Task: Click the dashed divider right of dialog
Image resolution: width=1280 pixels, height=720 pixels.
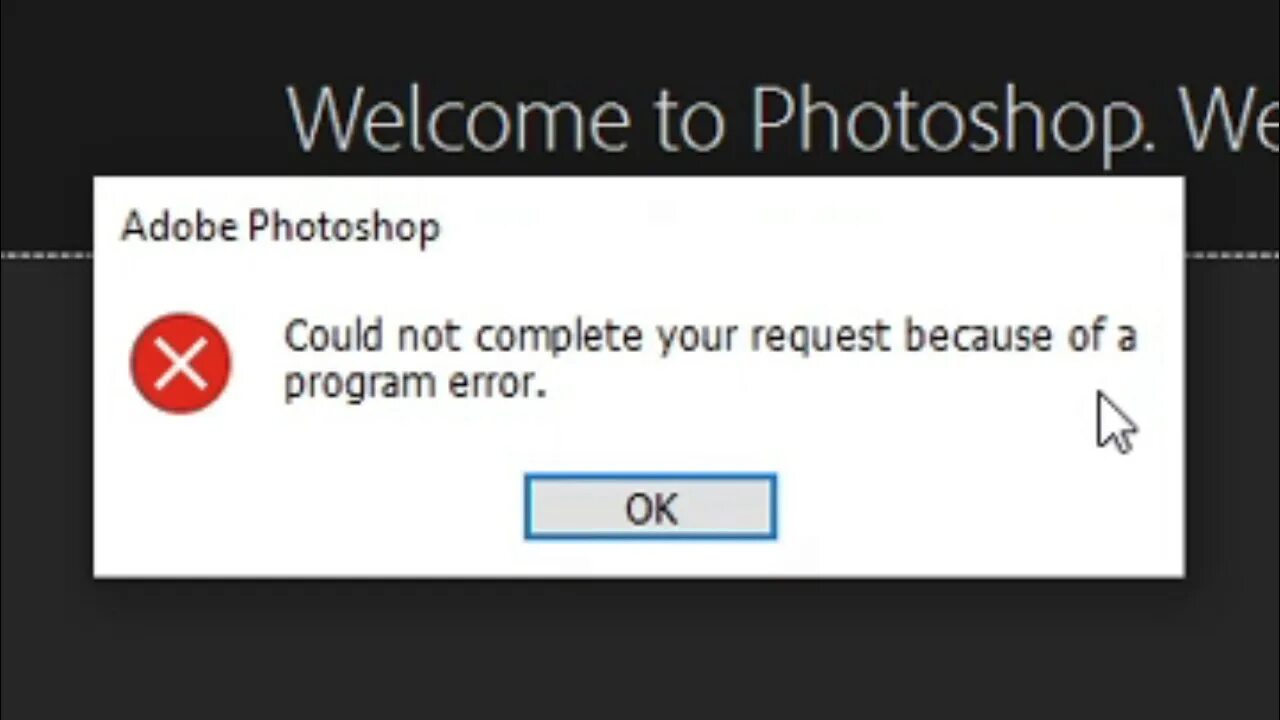Action: [1232, 255]
